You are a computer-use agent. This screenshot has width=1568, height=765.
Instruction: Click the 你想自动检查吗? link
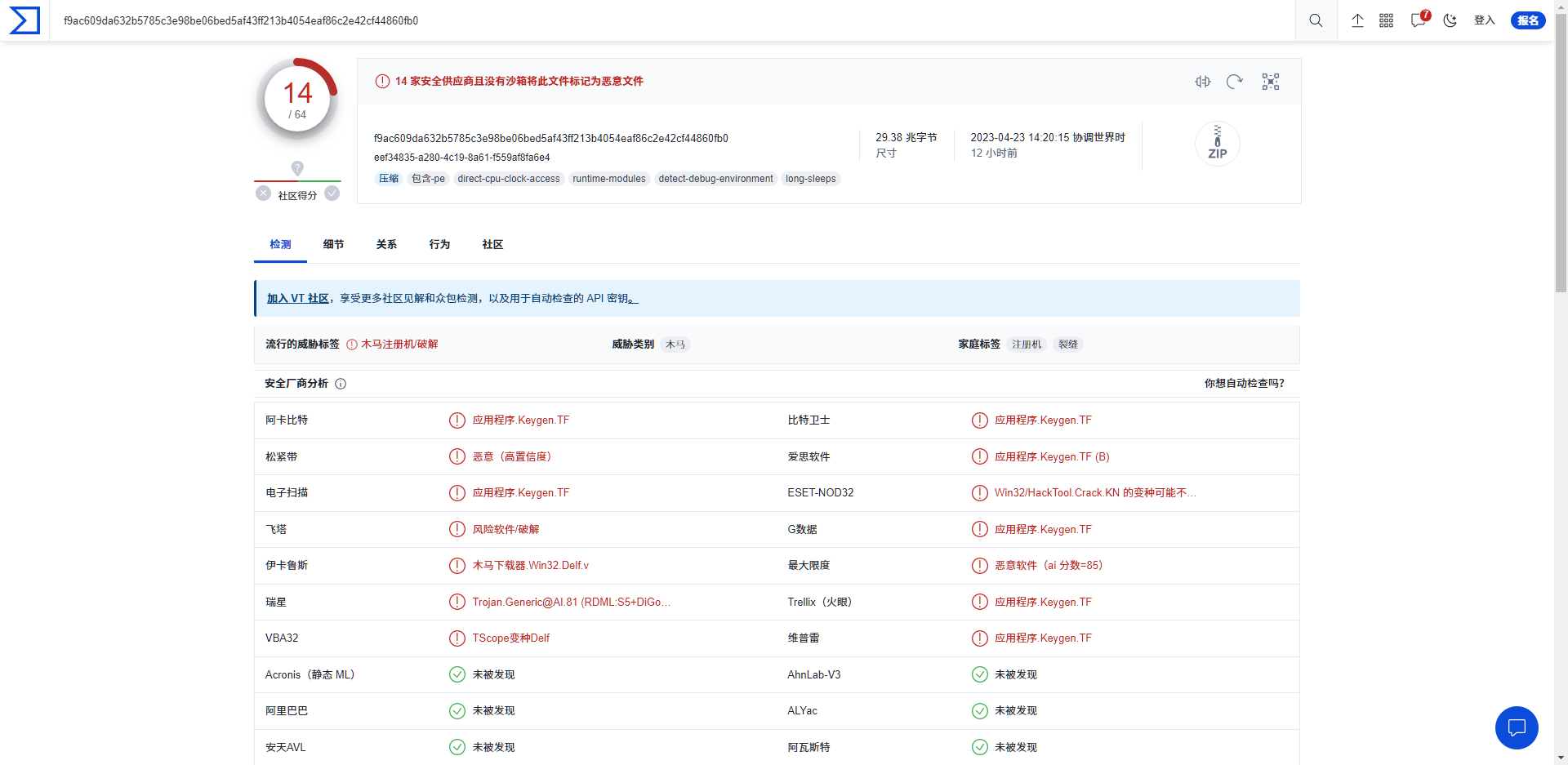(x=1244, y=384)
